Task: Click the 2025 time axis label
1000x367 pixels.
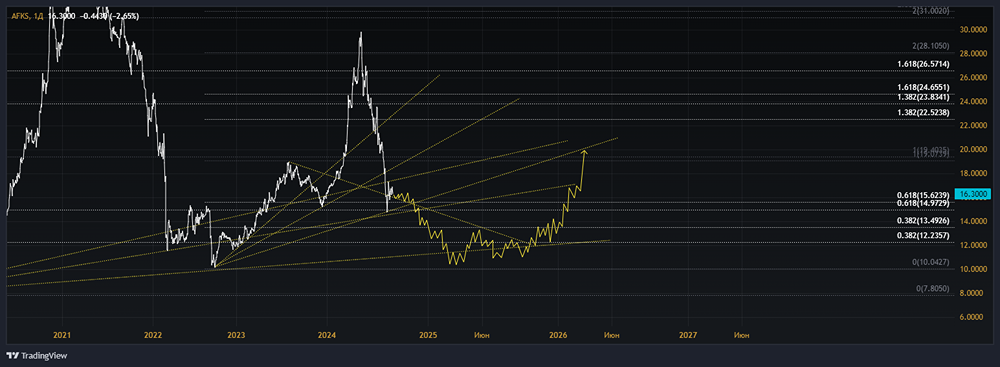Action: [x=428, y=335]
